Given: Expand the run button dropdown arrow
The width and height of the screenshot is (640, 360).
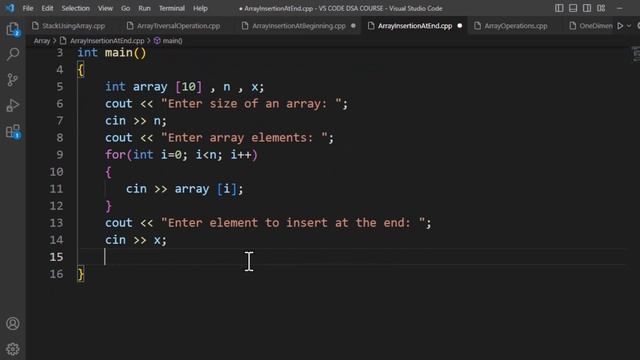Looking at the screenshot, I should pos(629,26).
